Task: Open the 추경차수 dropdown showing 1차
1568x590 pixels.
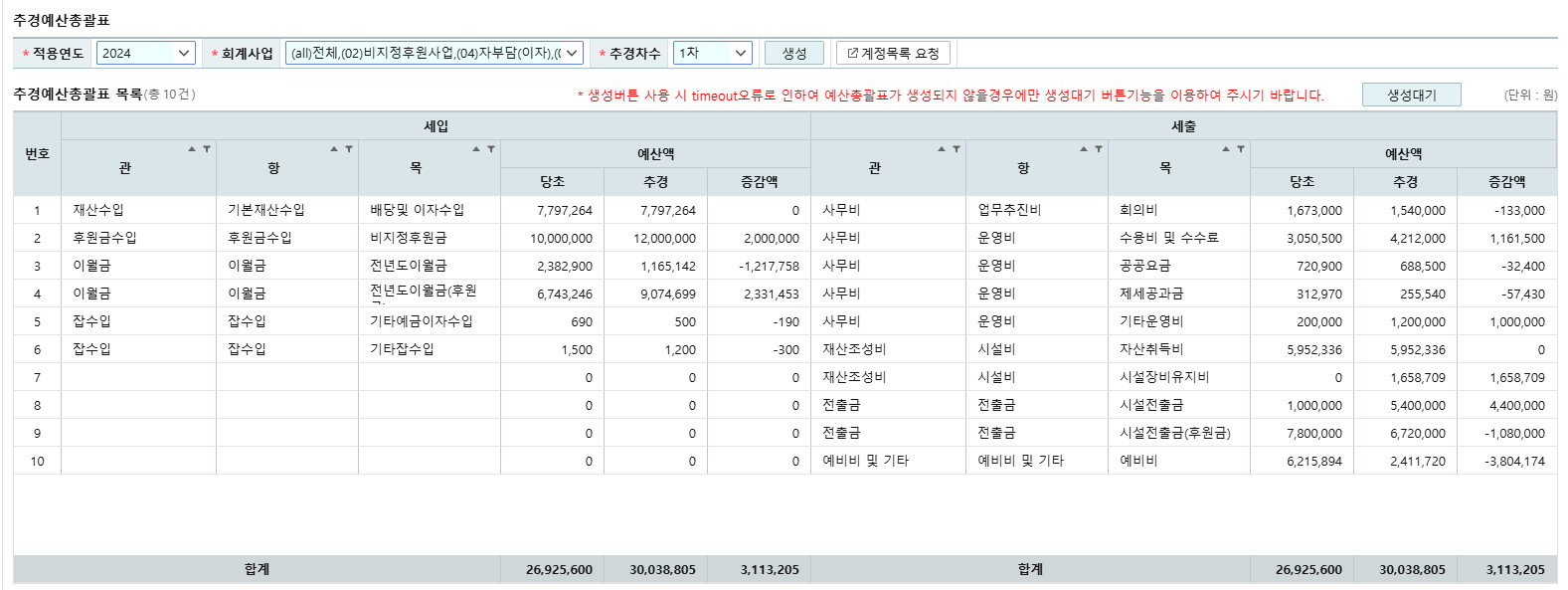Action: coord(712,53)
